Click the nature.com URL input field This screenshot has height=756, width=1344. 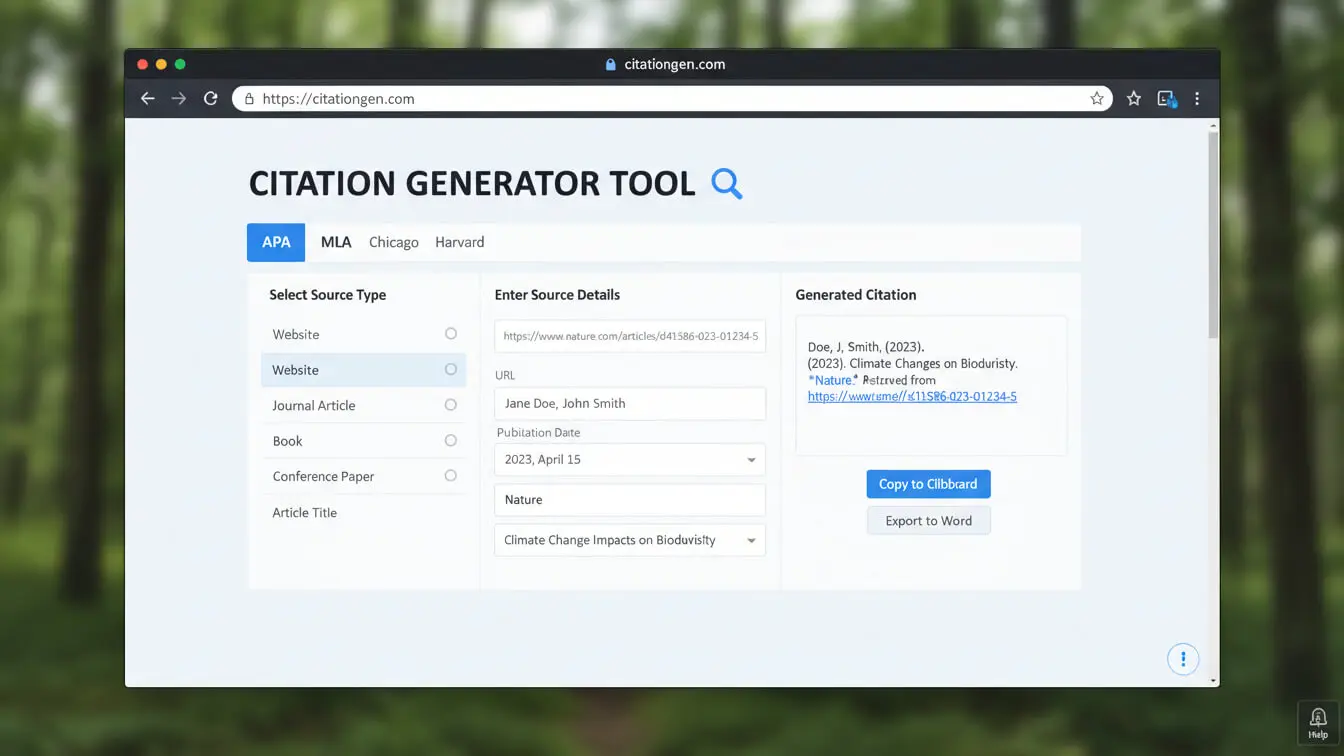(630, 336)
